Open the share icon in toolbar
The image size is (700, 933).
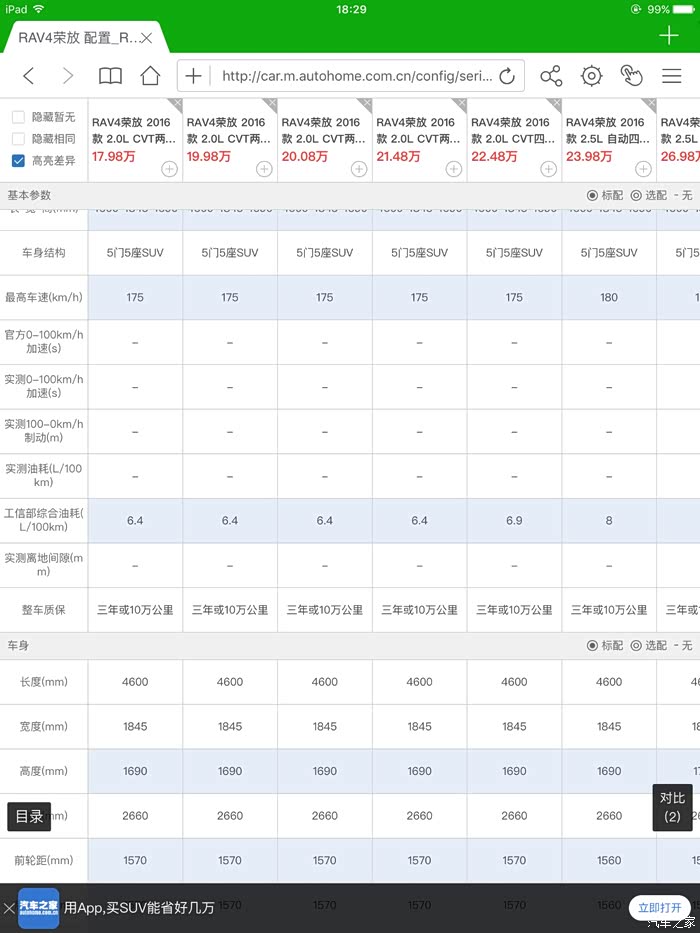pos(551,76)
